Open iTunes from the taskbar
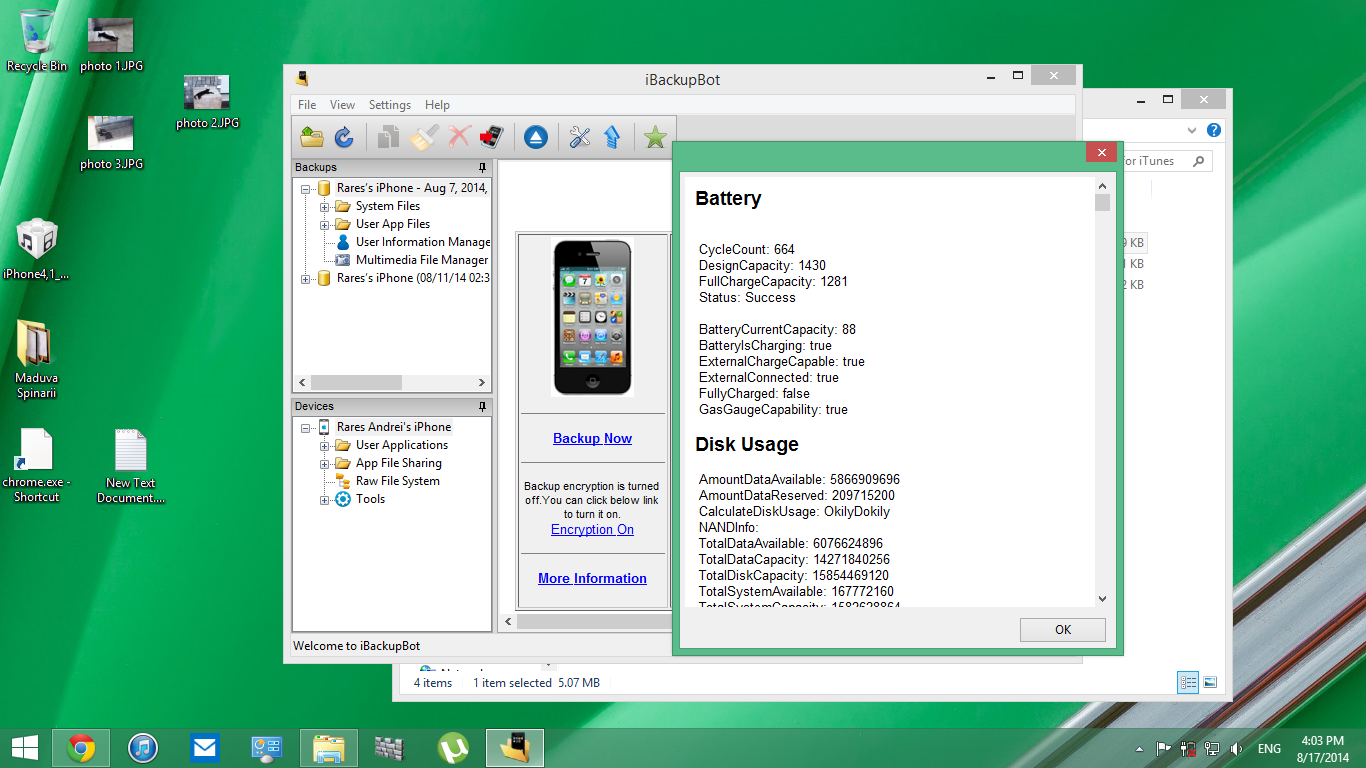Image resolution: width=1366 pixels, height=768 pixels. coord(143,747)
